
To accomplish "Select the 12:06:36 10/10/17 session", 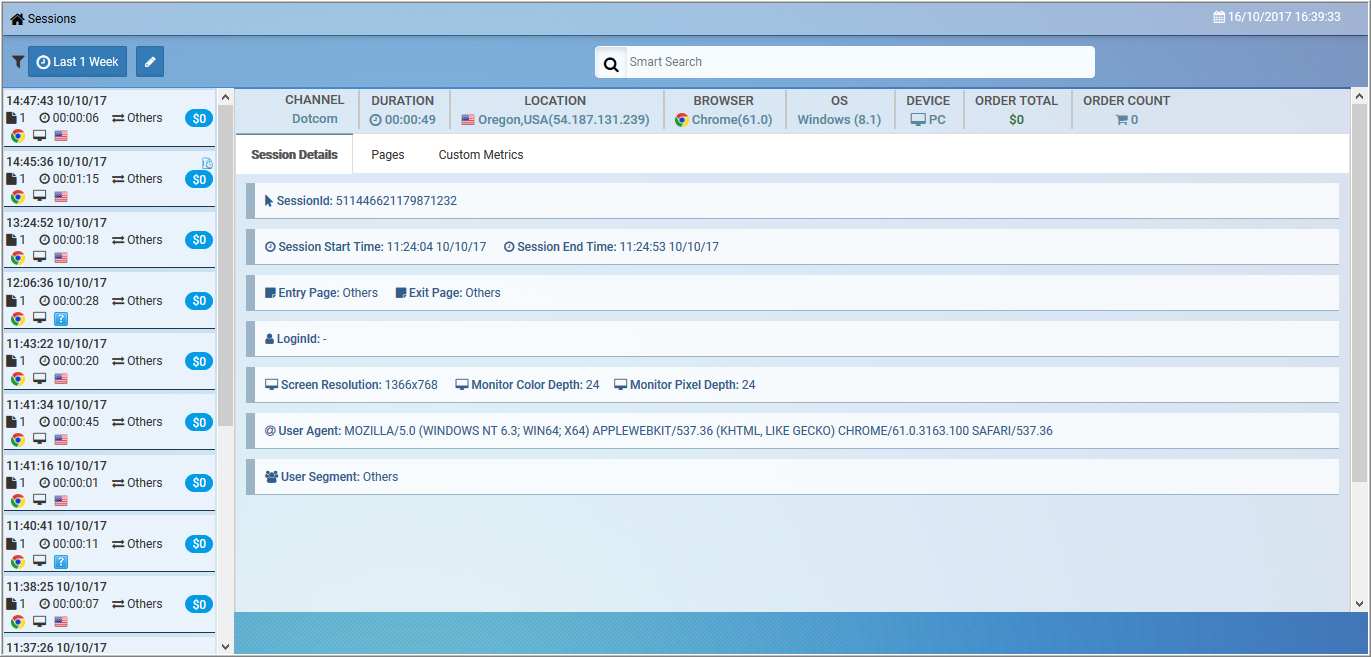I will pyautogui.click(x=109, y=301).
